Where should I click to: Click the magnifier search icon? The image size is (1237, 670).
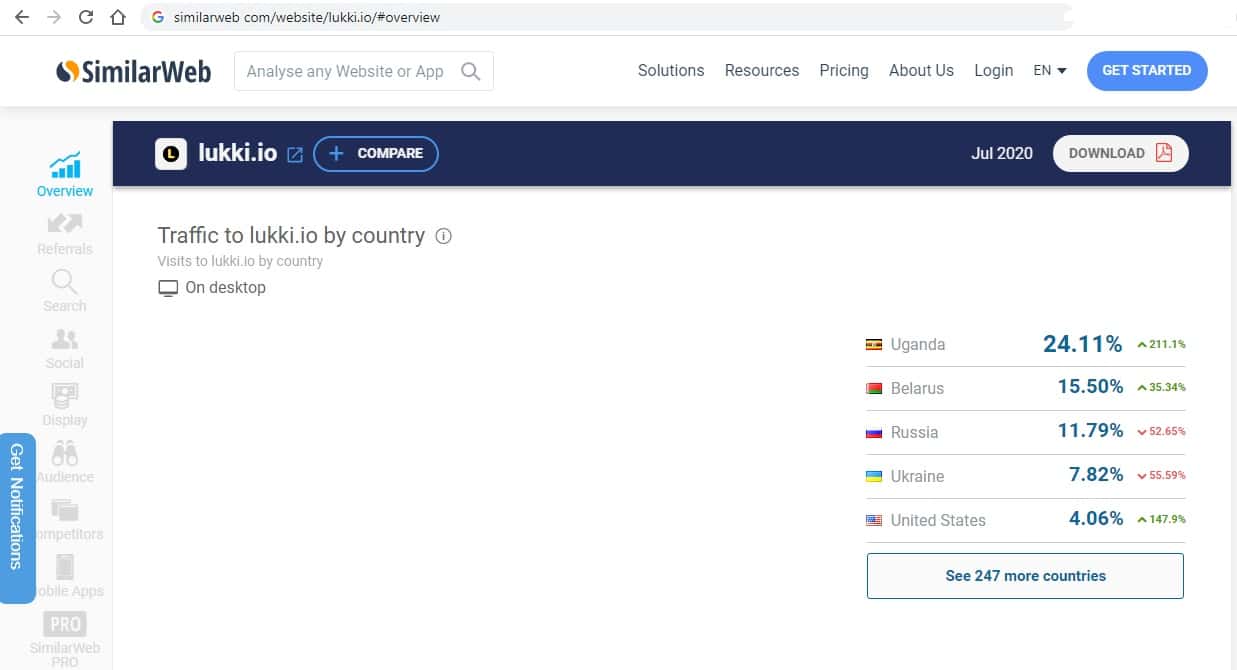point(470,71)
